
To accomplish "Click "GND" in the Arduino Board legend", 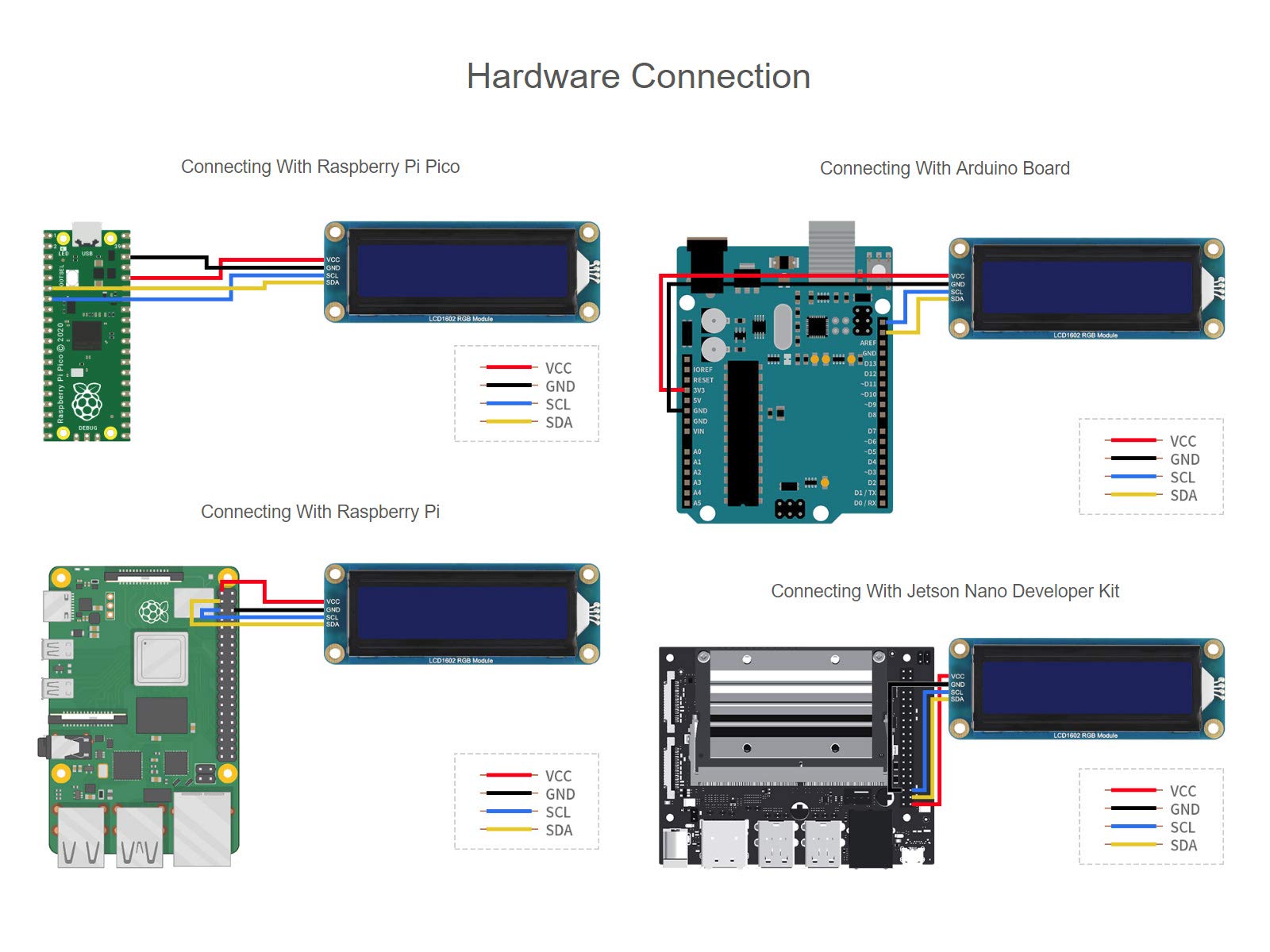I will point(1184,459).
